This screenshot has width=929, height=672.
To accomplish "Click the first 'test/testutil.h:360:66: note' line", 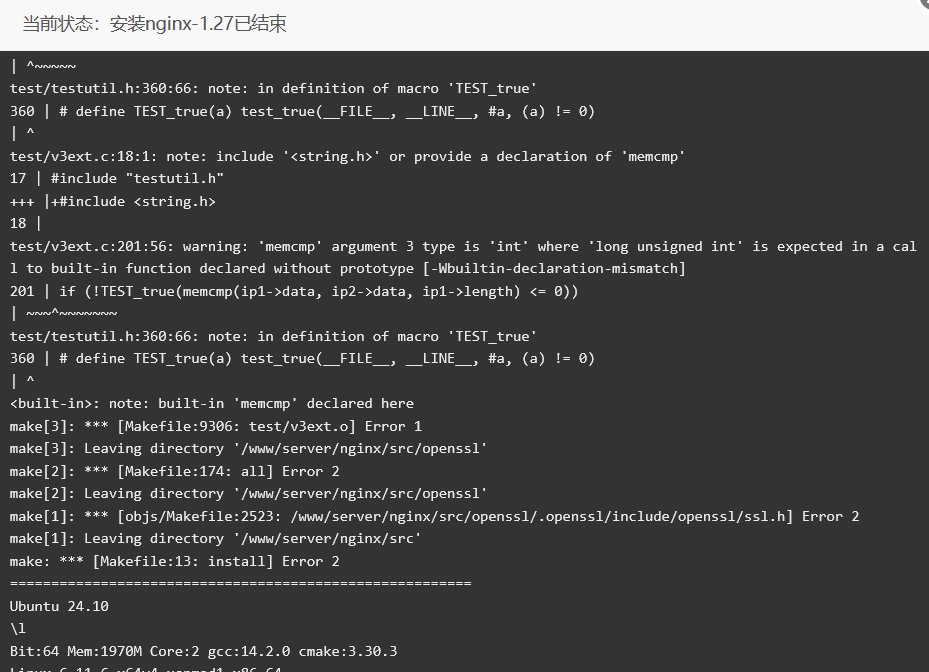I will tap(273, 88).
